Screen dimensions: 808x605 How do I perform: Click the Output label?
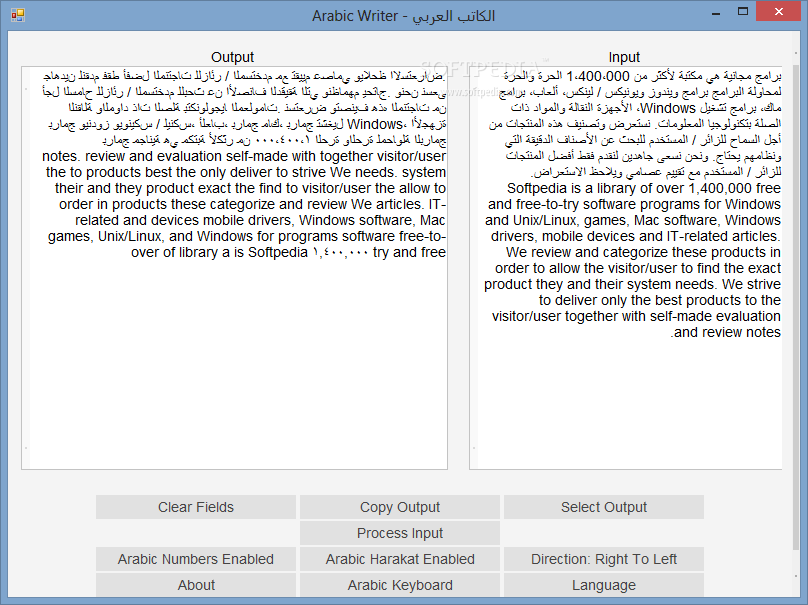232,57
